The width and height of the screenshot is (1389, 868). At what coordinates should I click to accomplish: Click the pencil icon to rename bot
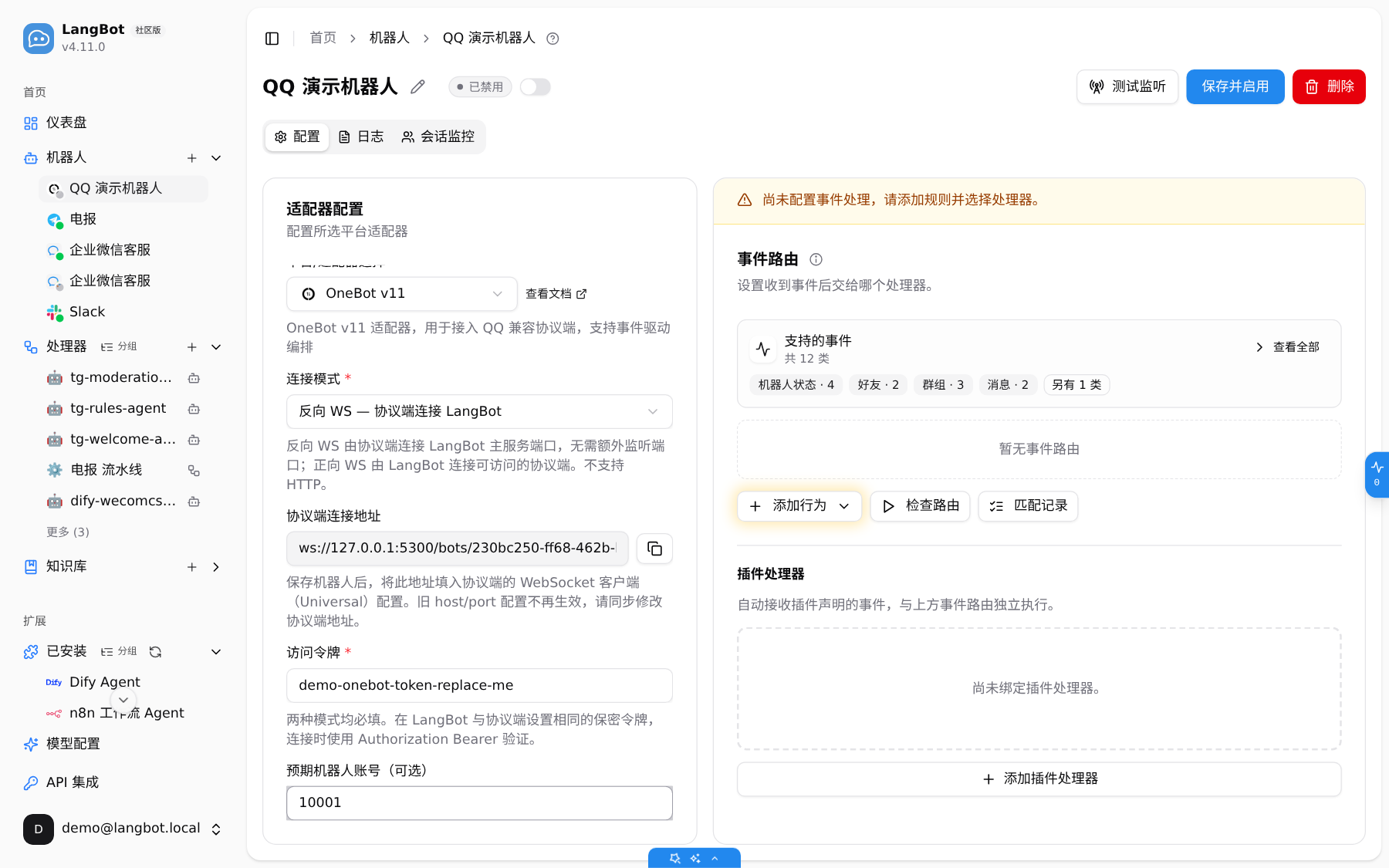(x=417, y=87)
